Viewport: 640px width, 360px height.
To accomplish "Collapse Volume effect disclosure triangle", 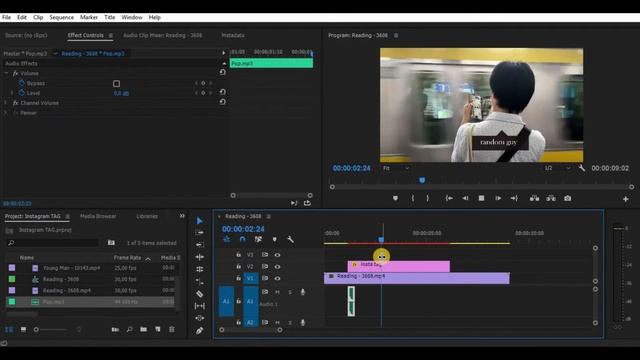I will pos(6,73).
